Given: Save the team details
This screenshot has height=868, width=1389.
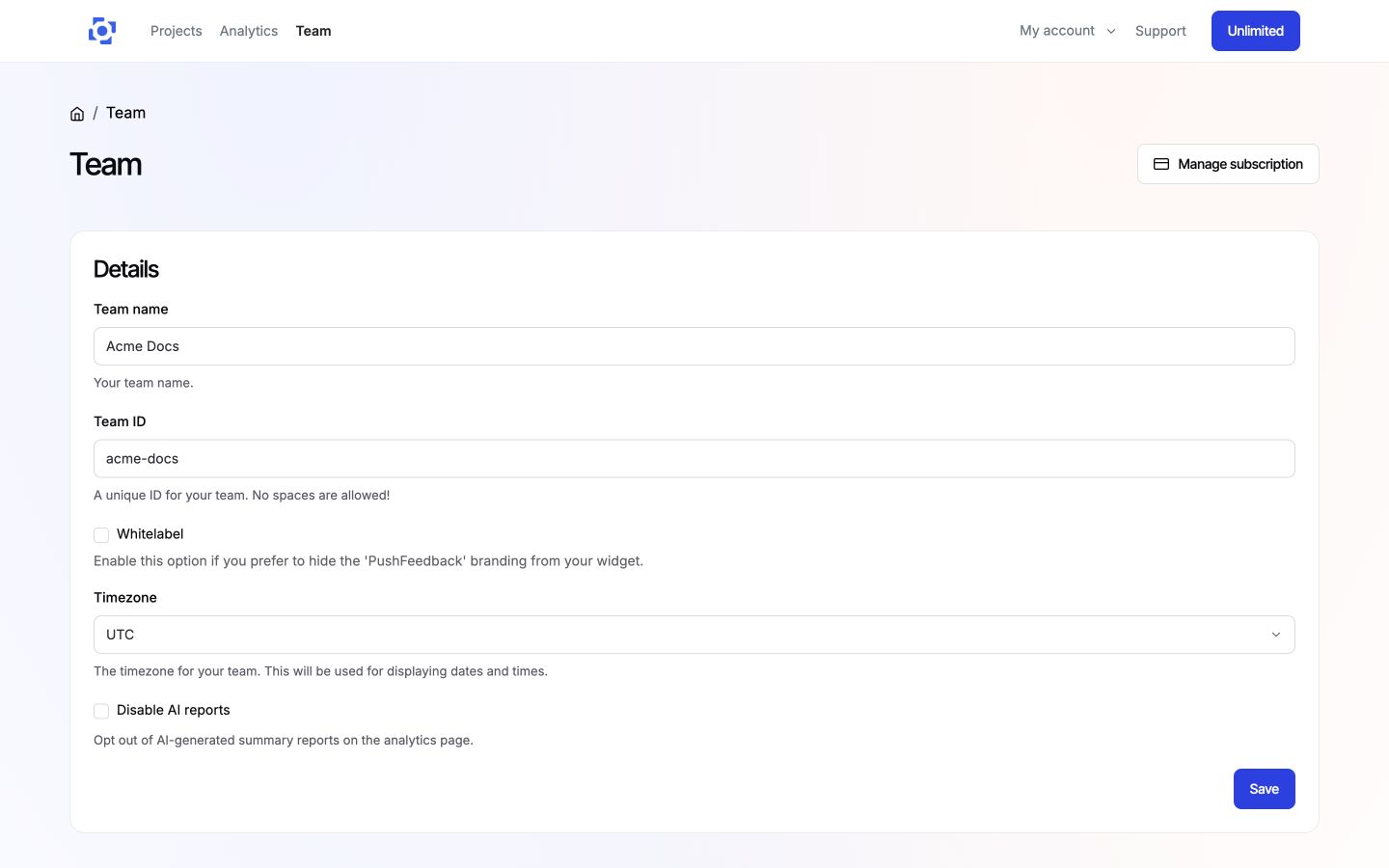Looking at the screenshot, I should click(1264, 789).
